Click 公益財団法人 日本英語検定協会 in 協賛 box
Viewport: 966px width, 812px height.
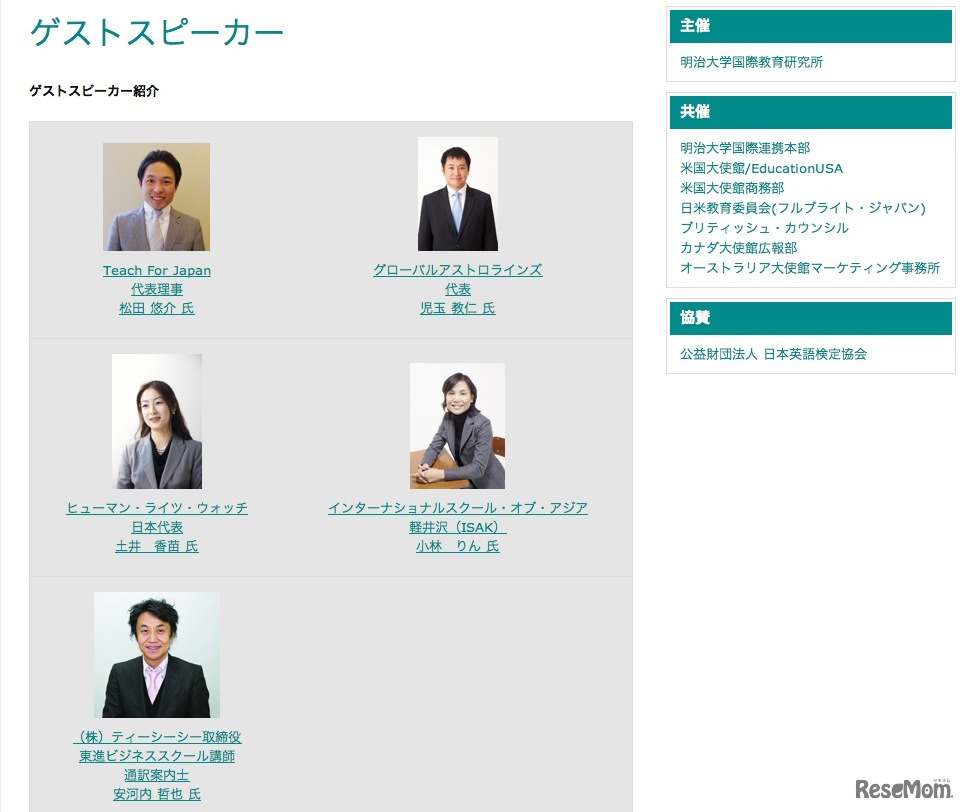coord(773,354)
